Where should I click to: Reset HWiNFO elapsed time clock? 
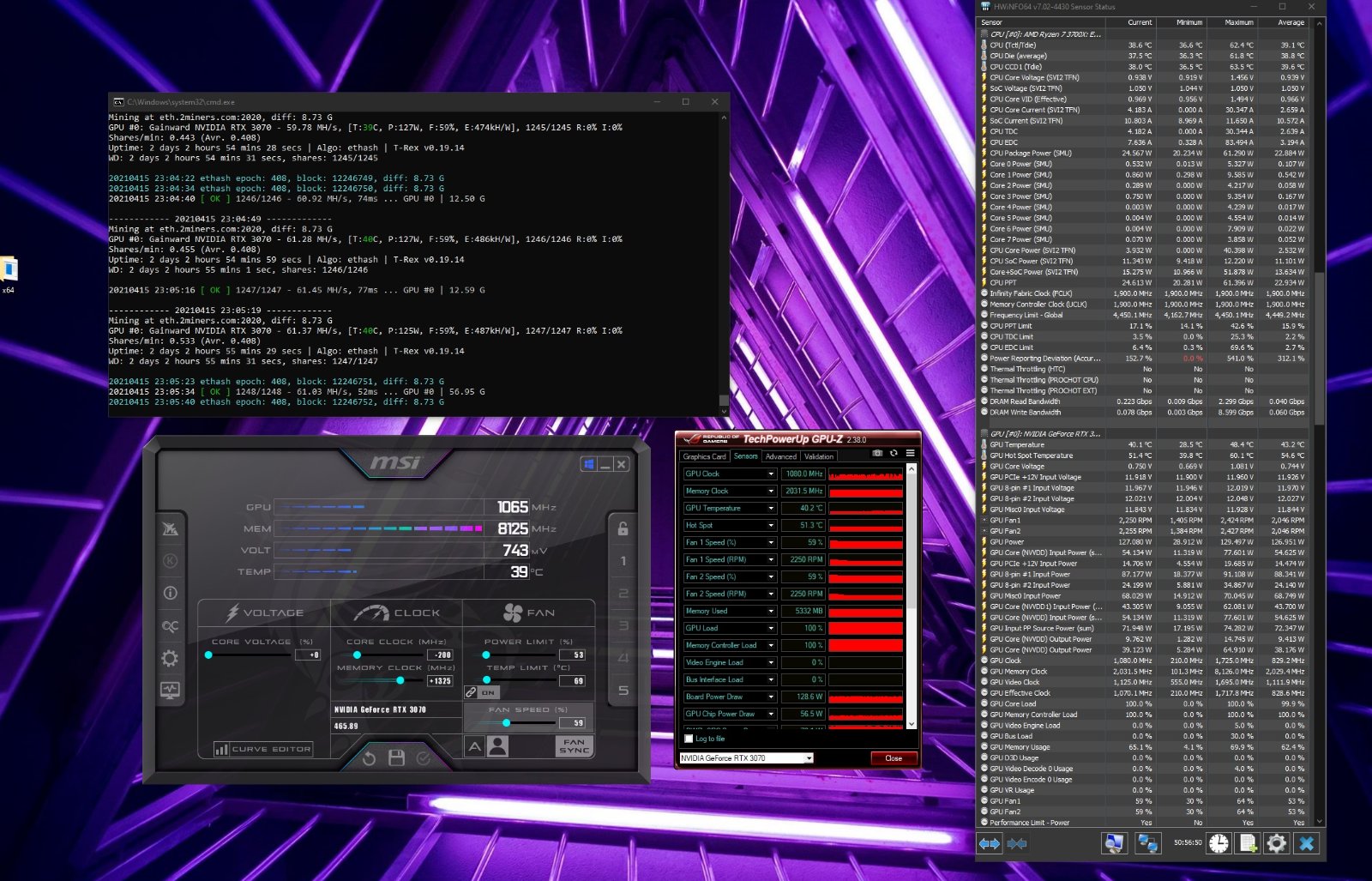point(1219,844)
